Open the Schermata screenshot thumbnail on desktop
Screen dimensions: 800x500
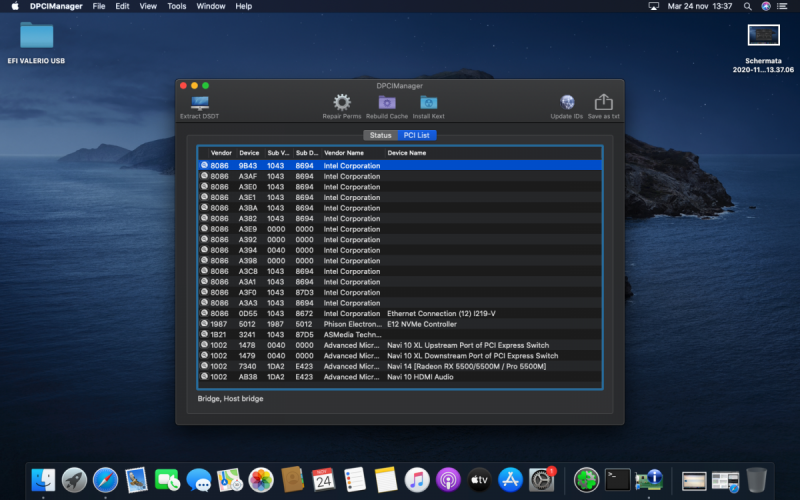point(763,36)
